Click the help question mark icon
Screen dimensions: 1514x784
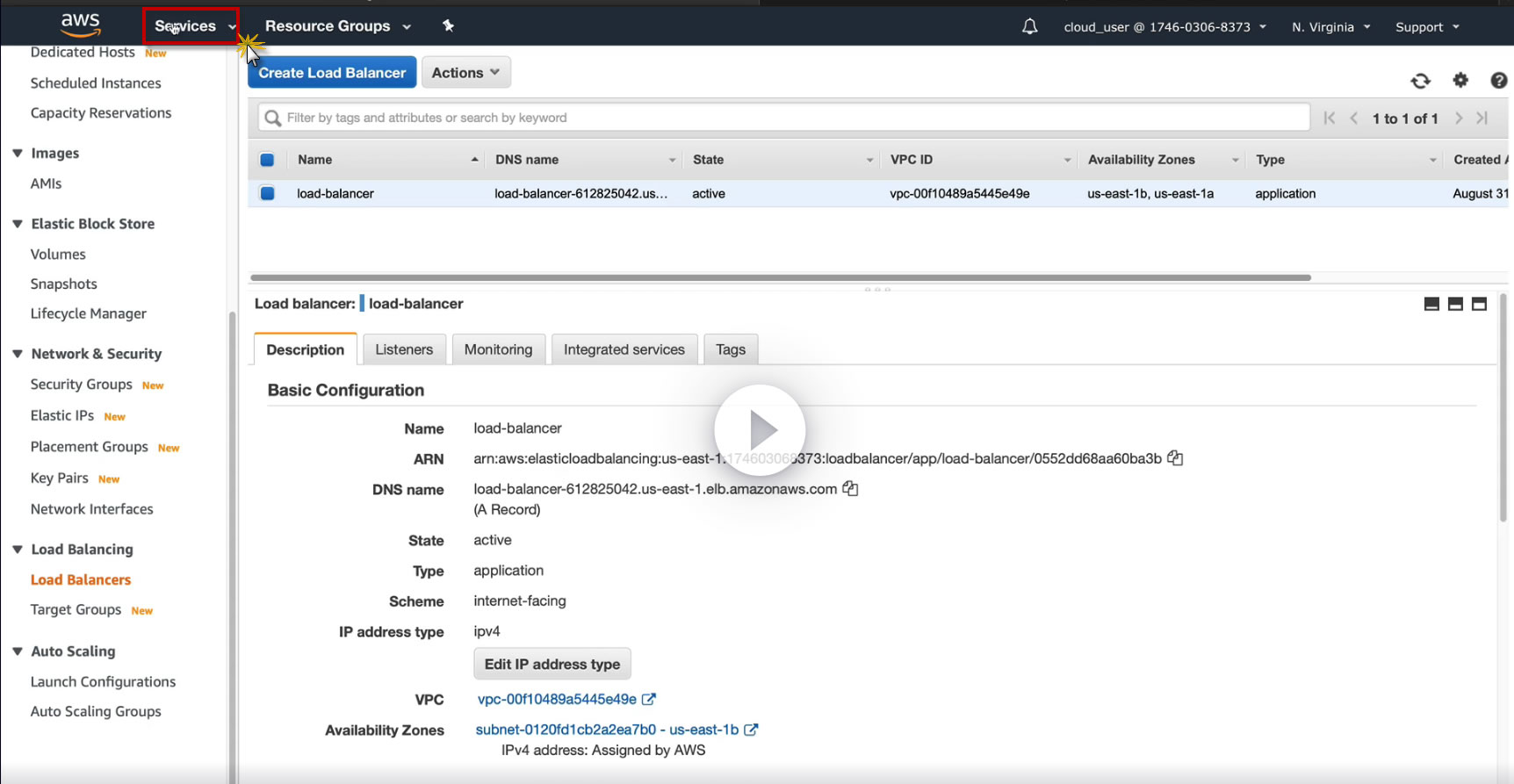1499,81
